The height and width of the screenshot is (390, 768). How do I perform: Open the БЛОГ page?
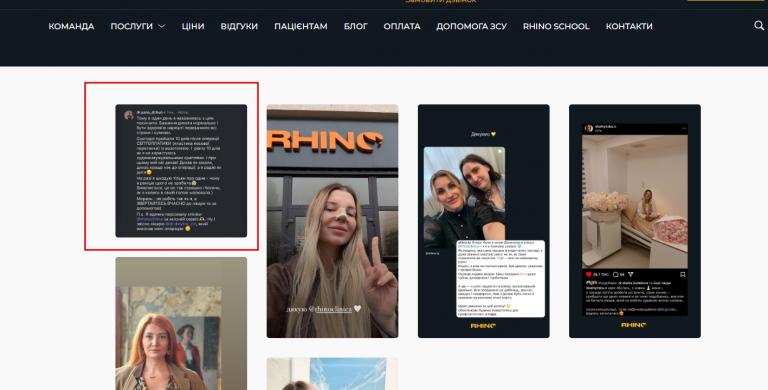356,26
